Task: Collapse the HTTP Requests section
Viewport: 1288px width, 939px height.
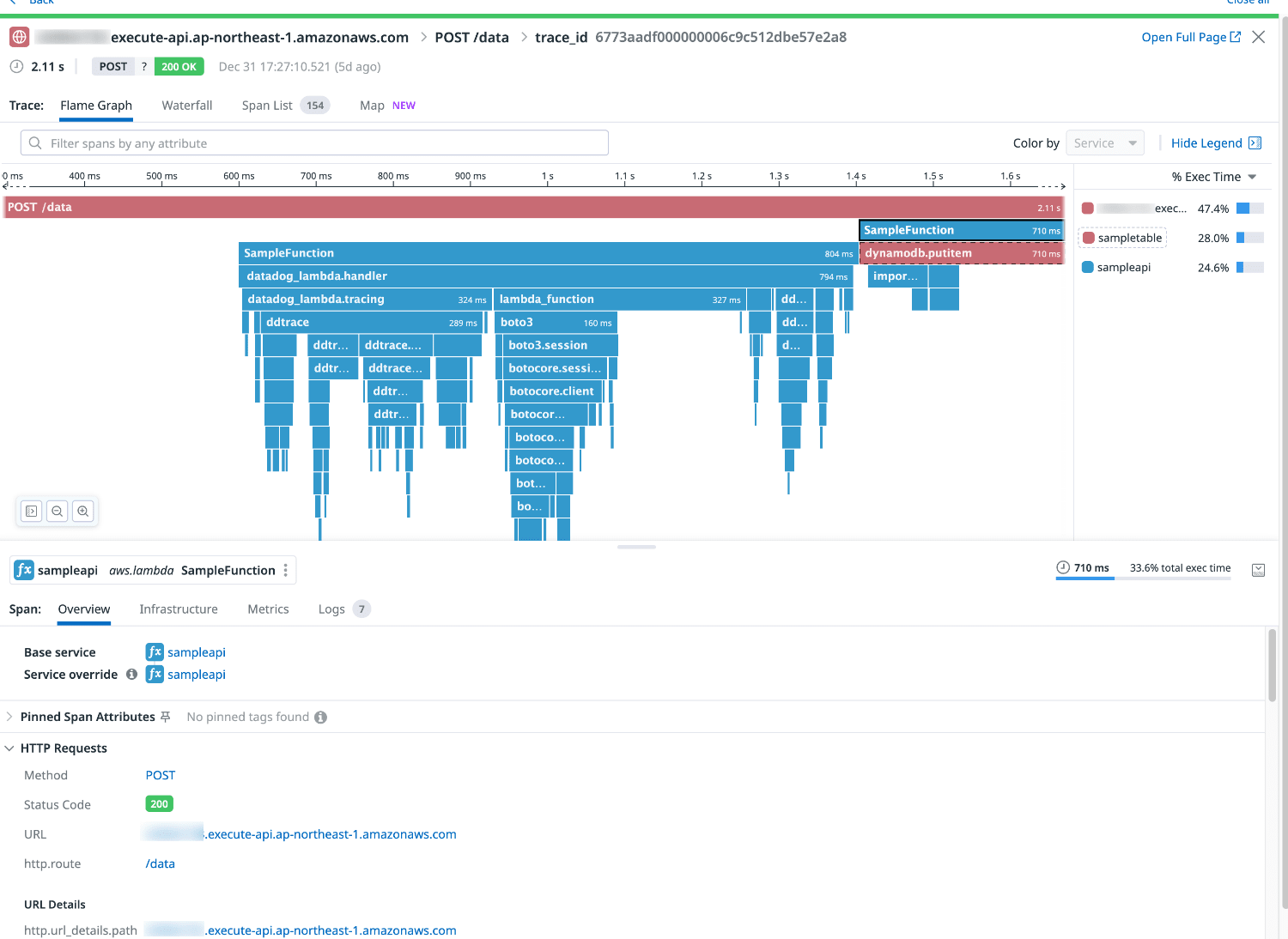Action: coord(9,748)
